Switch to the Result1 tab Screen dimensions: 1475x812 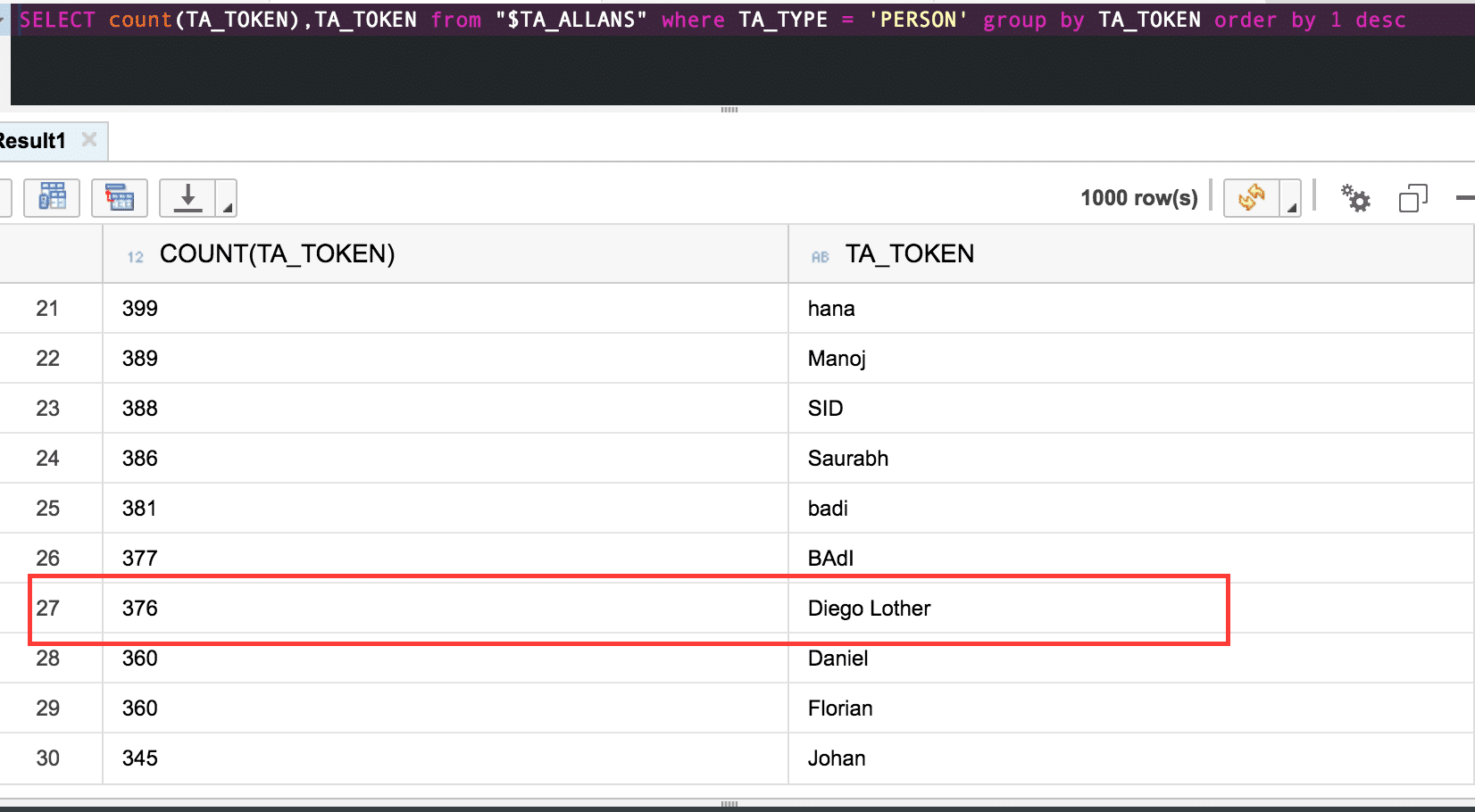[32, 141]
